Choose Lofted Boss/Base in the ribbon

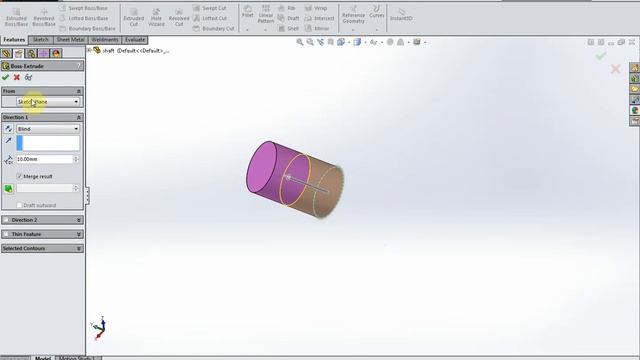coord(84,18)
